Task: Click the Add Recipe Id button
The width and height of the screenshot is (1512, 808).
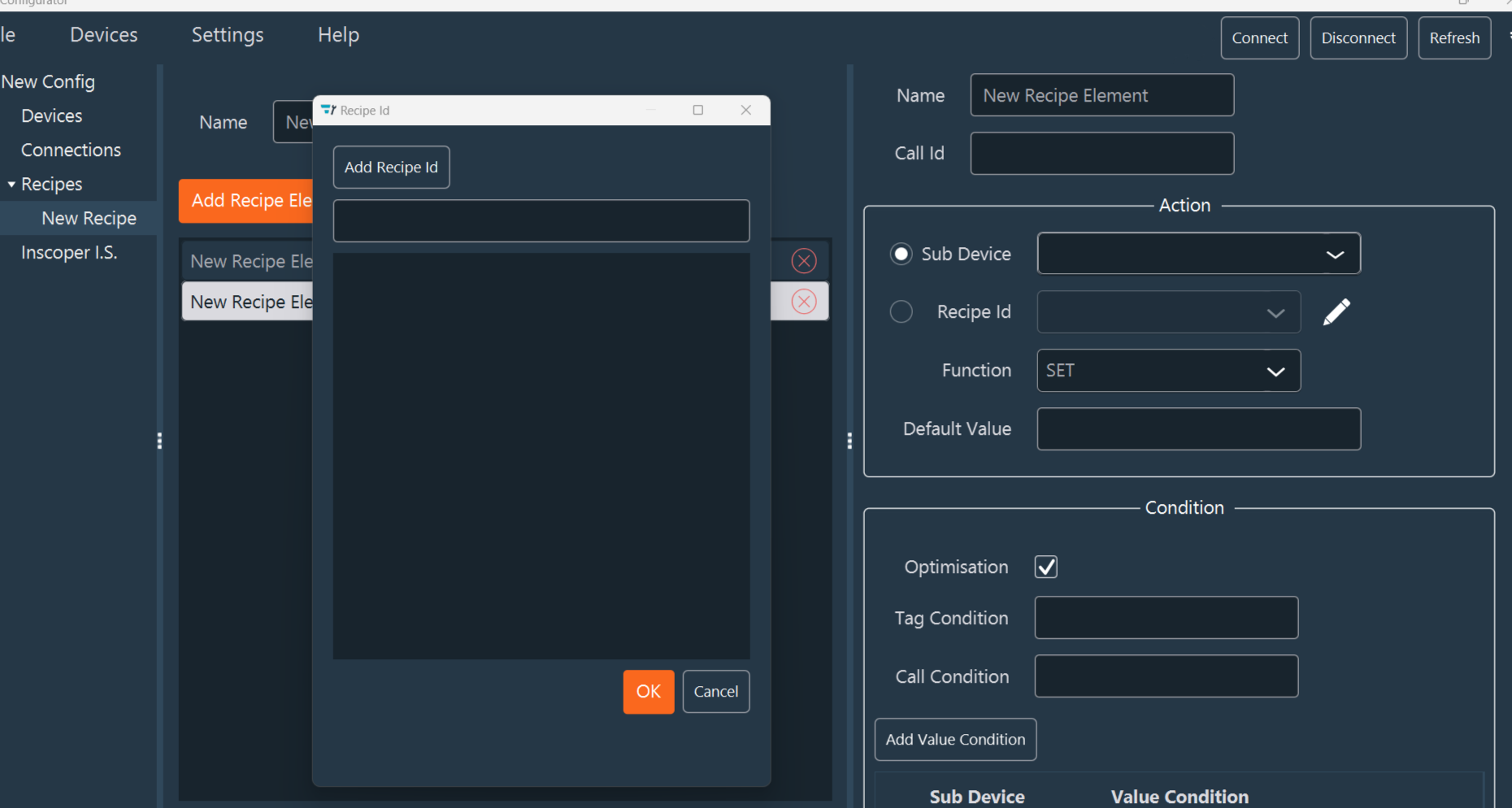Action: [391, 167]
